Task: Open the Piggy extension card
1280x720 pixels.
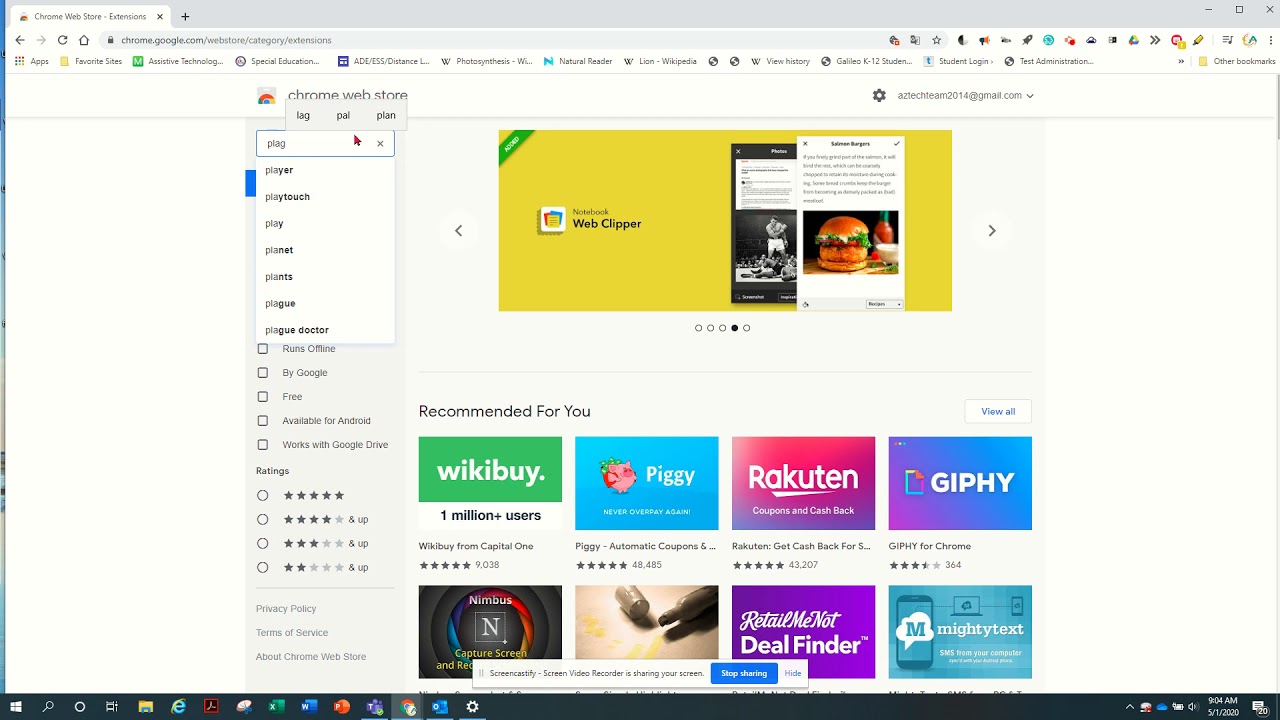Action: pyautogui.click(x=646, y=504)
